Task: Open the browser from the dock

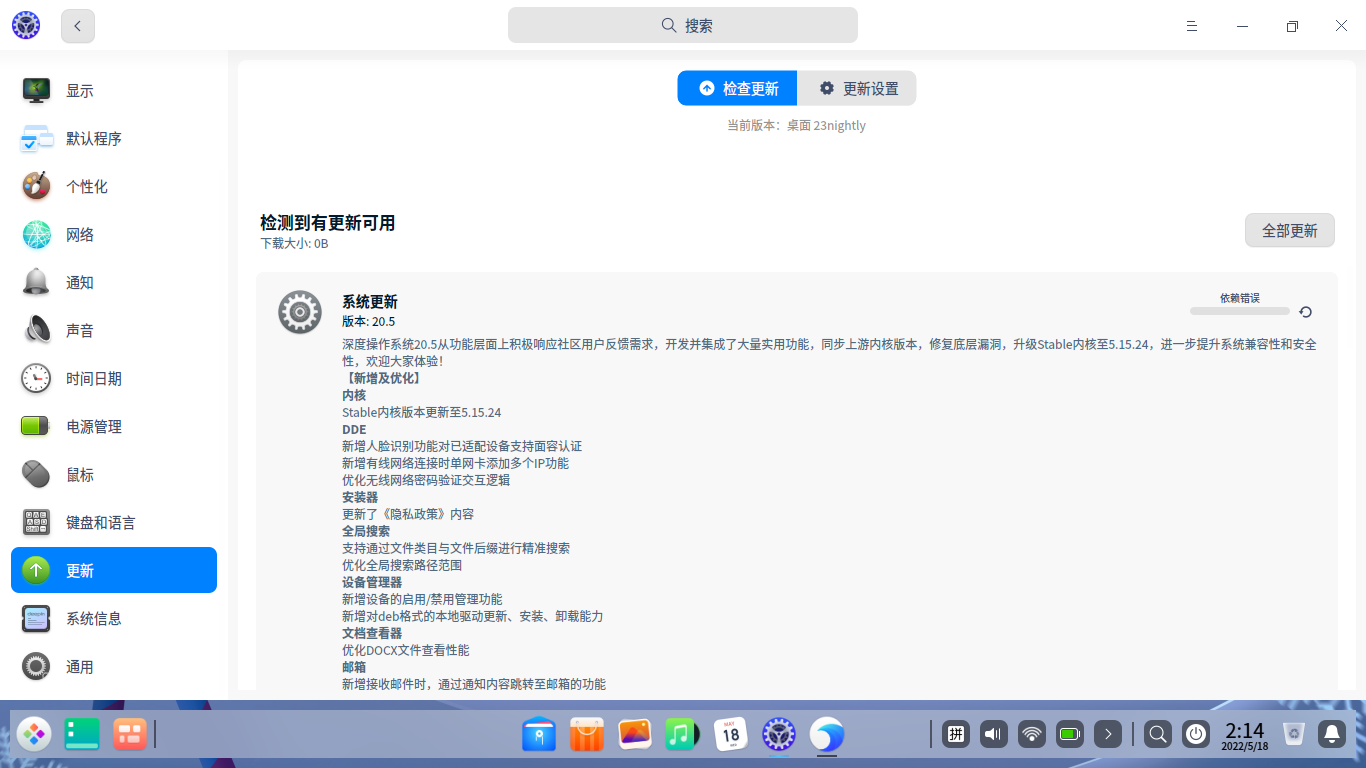Action: pos(827,735)
